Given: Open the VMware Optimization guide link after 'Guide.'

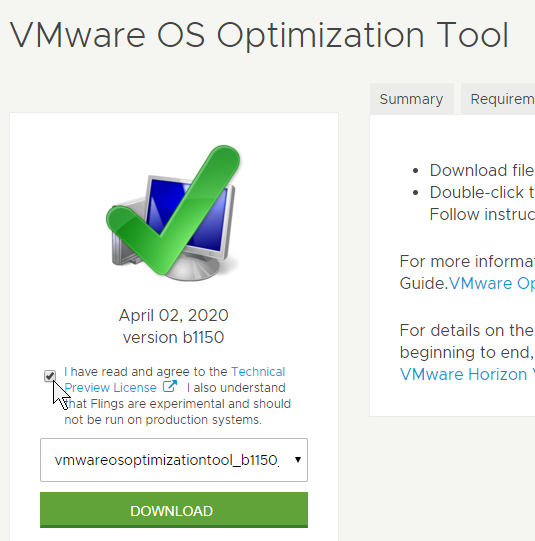Looking at the screenshot, I should coord(492,283).
